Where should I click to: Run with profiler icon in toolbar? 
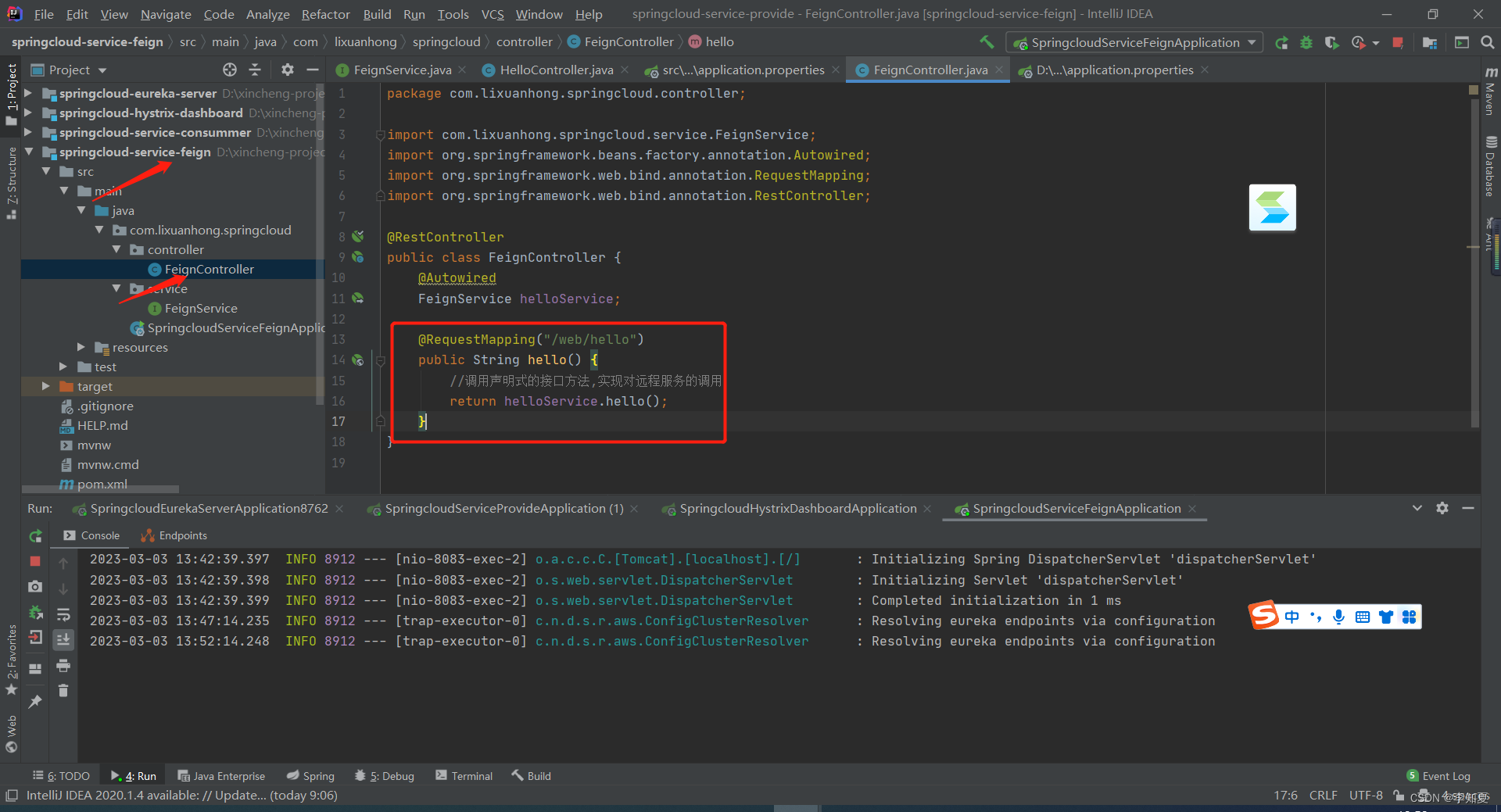[x=1359, y=42]
